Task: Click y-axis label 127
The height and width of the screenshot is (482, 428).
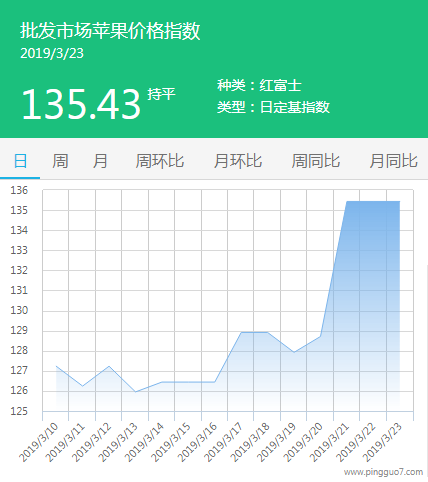Action: point(19,371)
